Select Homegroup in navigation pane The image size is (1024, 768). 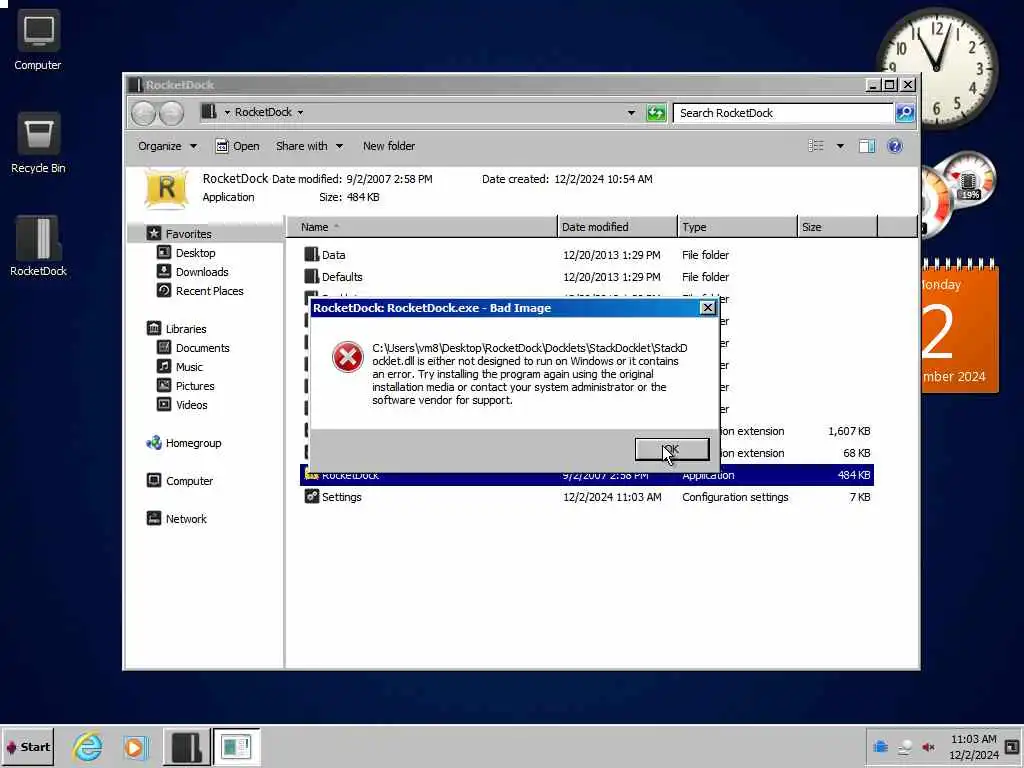[x=184, y=443]
